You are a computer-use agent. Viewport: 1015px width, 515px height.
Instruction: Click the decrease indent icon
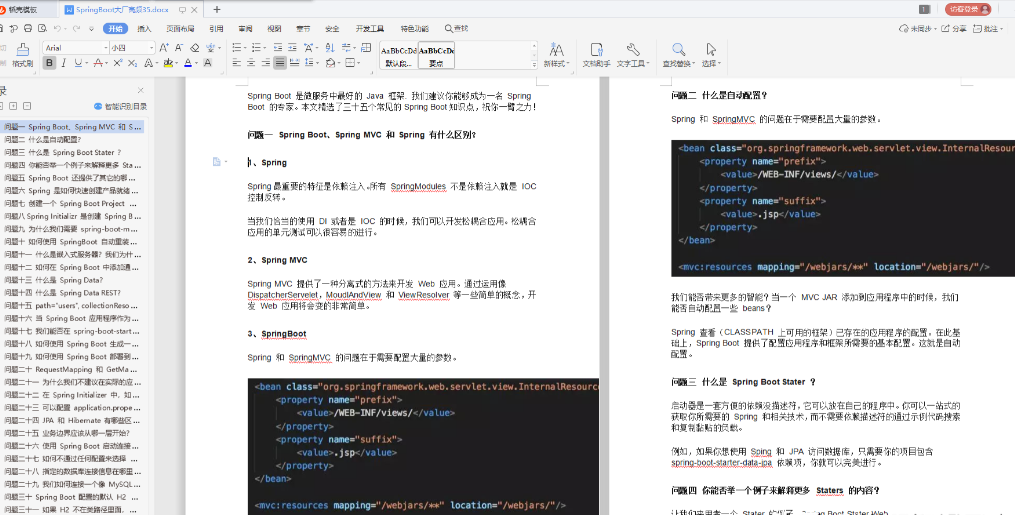tap(278, 47)
